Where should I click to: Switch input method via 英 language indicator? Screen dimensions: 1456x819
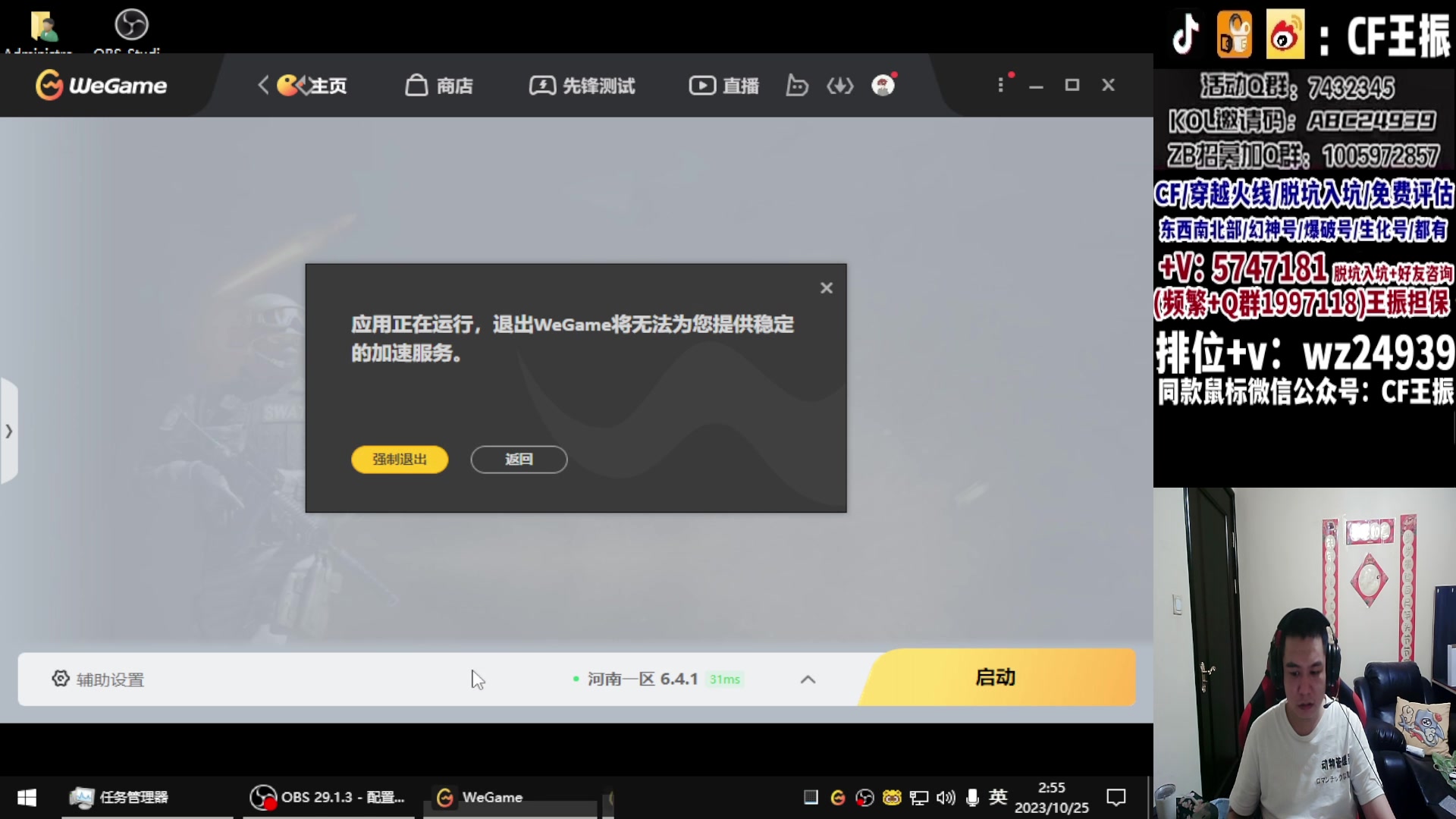pyautogui.click(x=999, y=798)
